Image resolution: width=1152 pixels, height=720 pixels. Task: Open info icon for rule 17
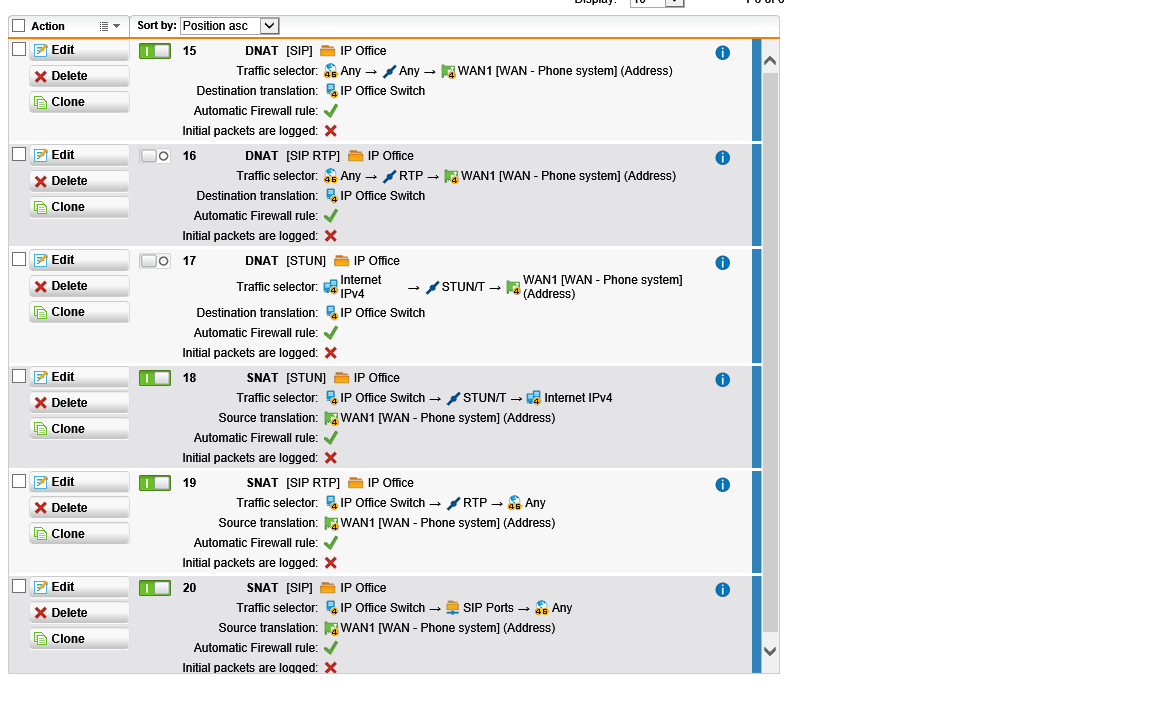(x=722, y=263)
